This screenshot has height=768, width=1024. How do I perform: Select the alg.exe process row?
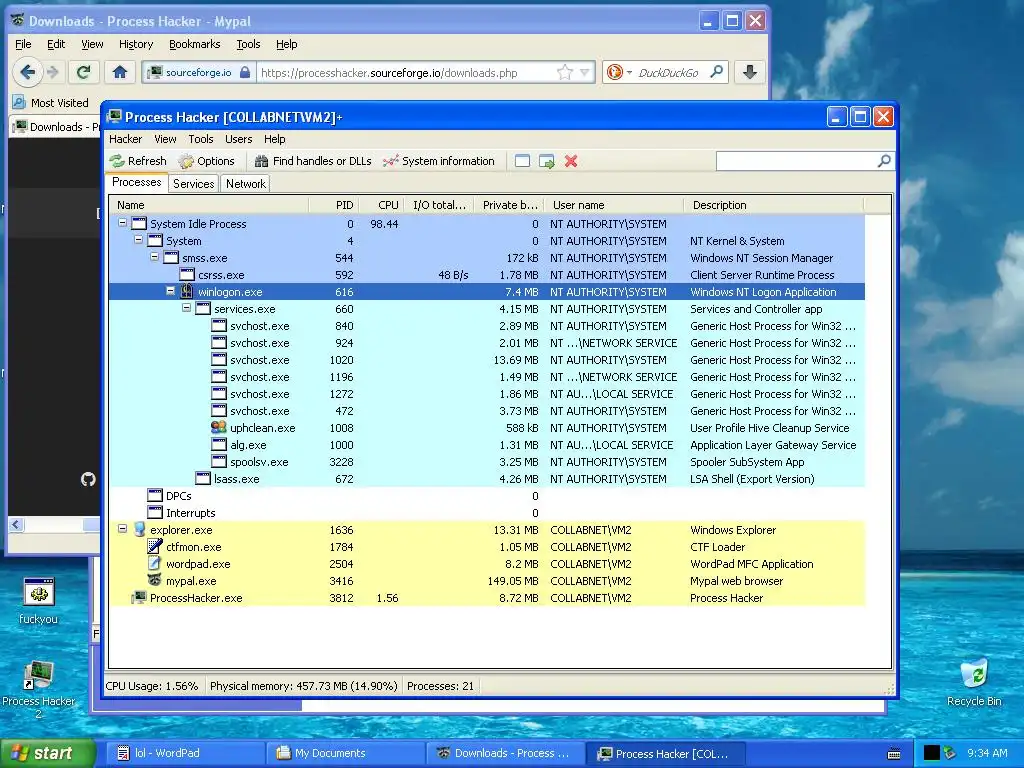coord(487,445)
